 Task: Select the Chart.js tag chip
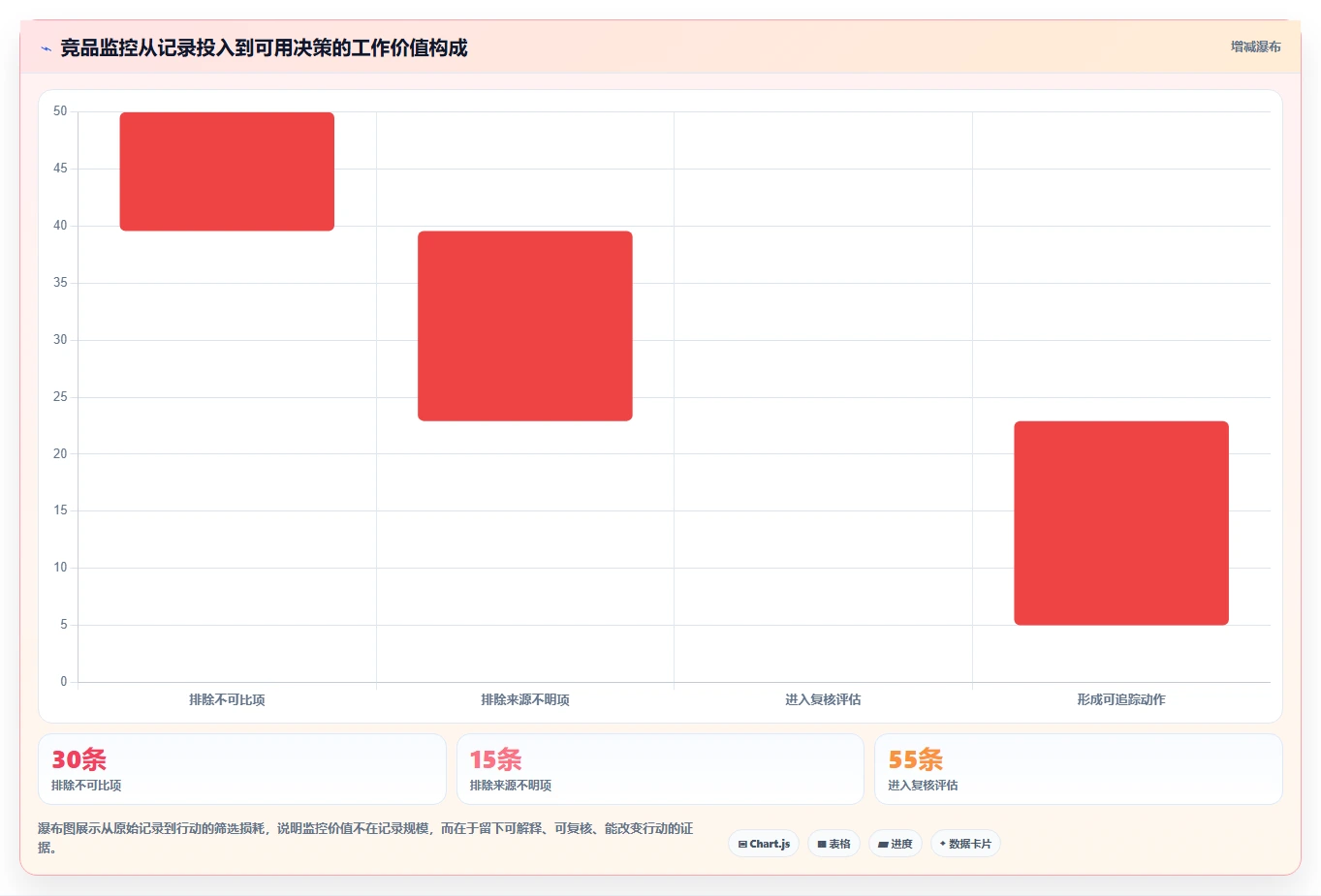pos(764,844)
